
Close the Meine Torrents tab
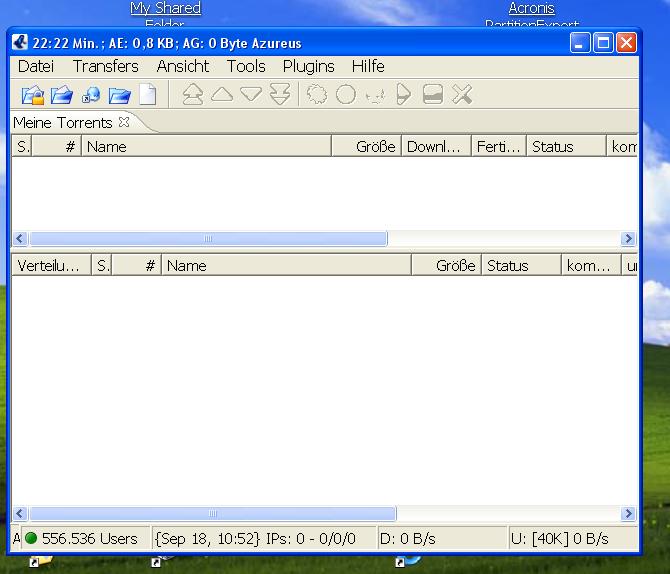124,122
